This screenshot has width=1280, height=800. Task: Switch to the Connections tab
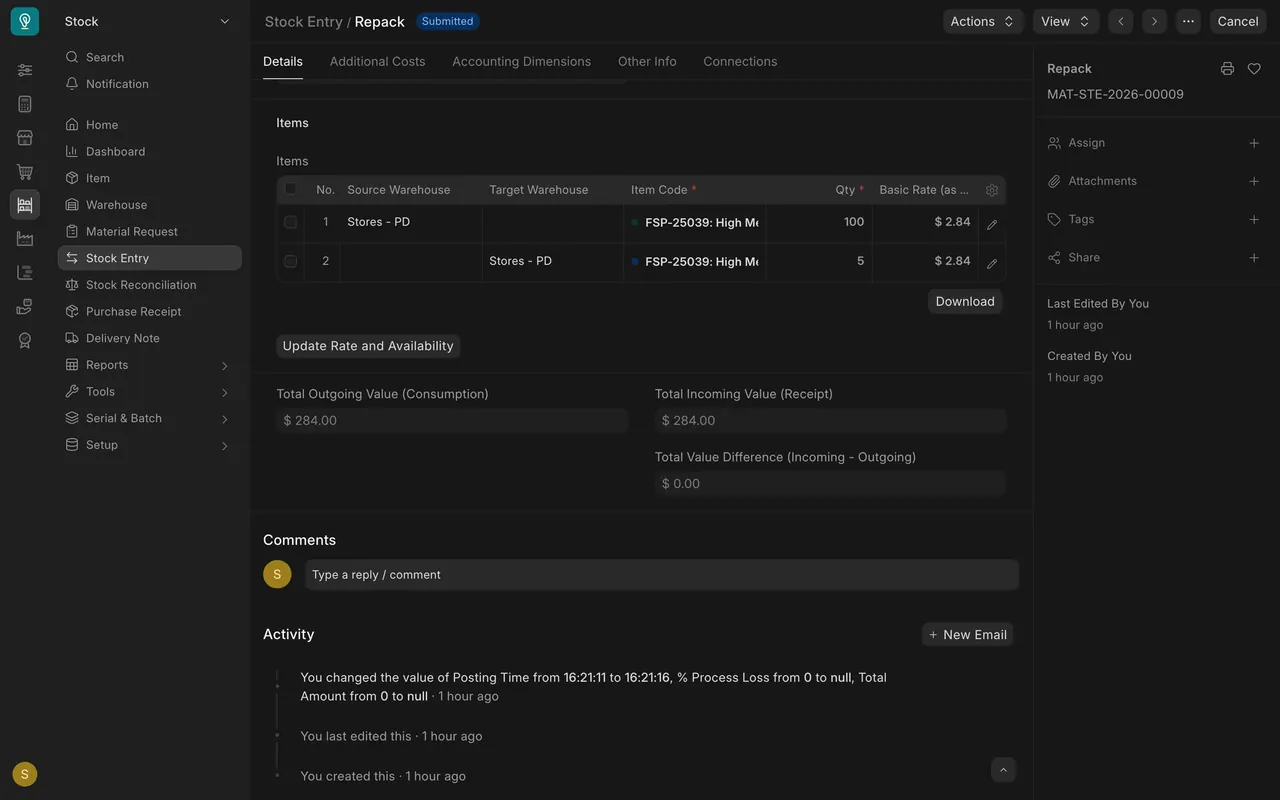740,61
